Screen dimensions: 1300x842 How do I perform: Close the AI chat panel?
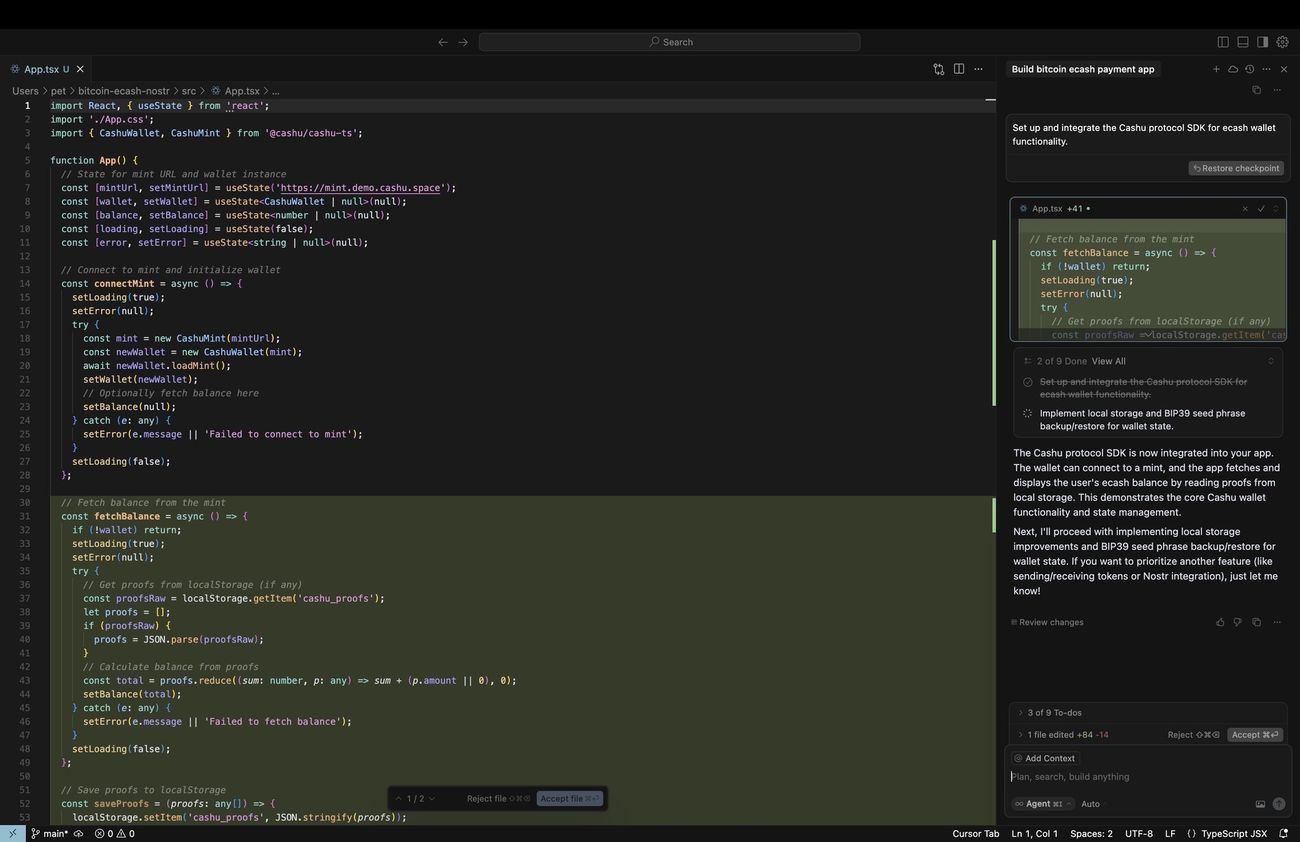pyautogui.click(x=1284, y=69)
